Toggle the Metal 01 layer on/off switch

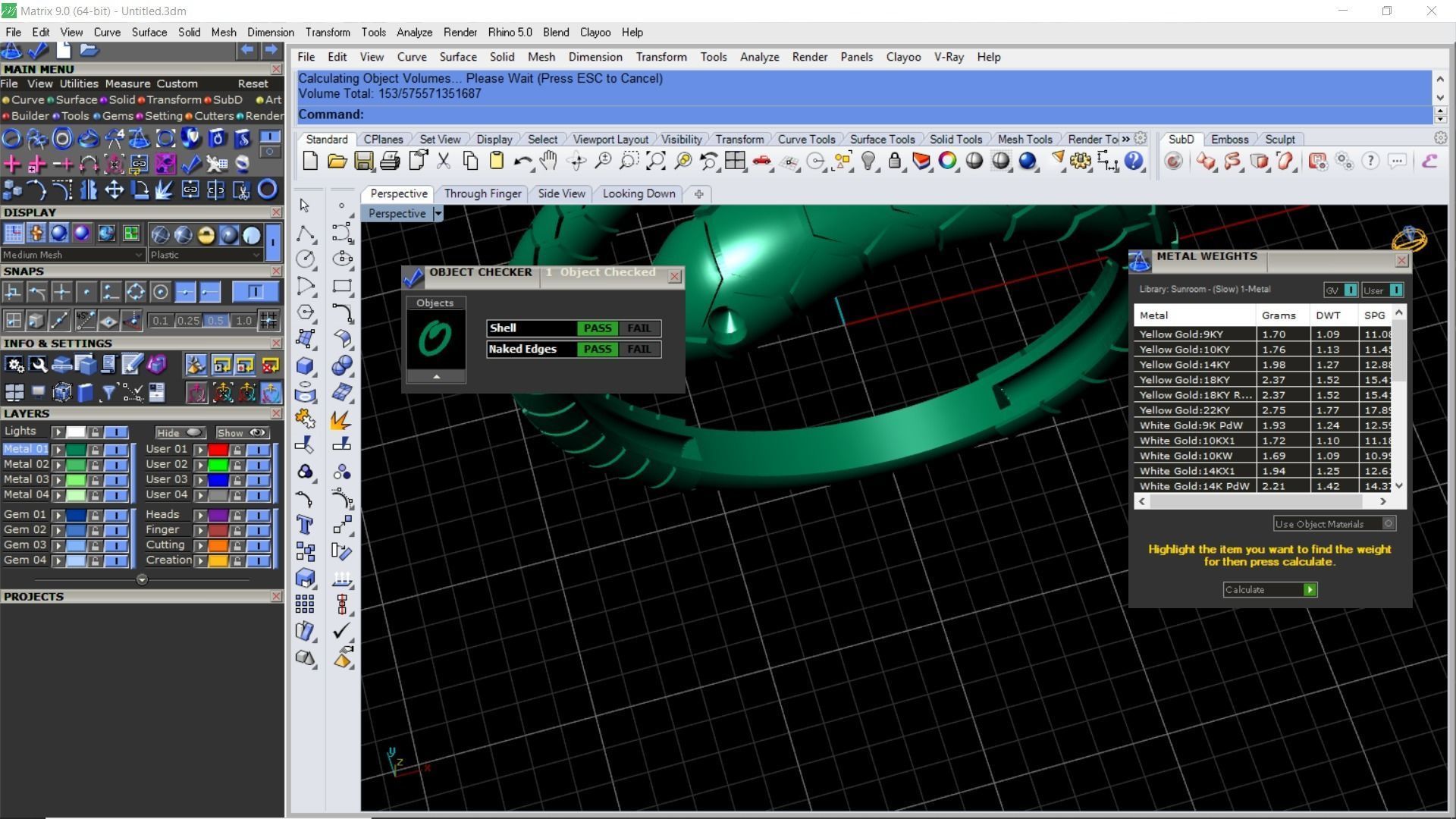116,450
